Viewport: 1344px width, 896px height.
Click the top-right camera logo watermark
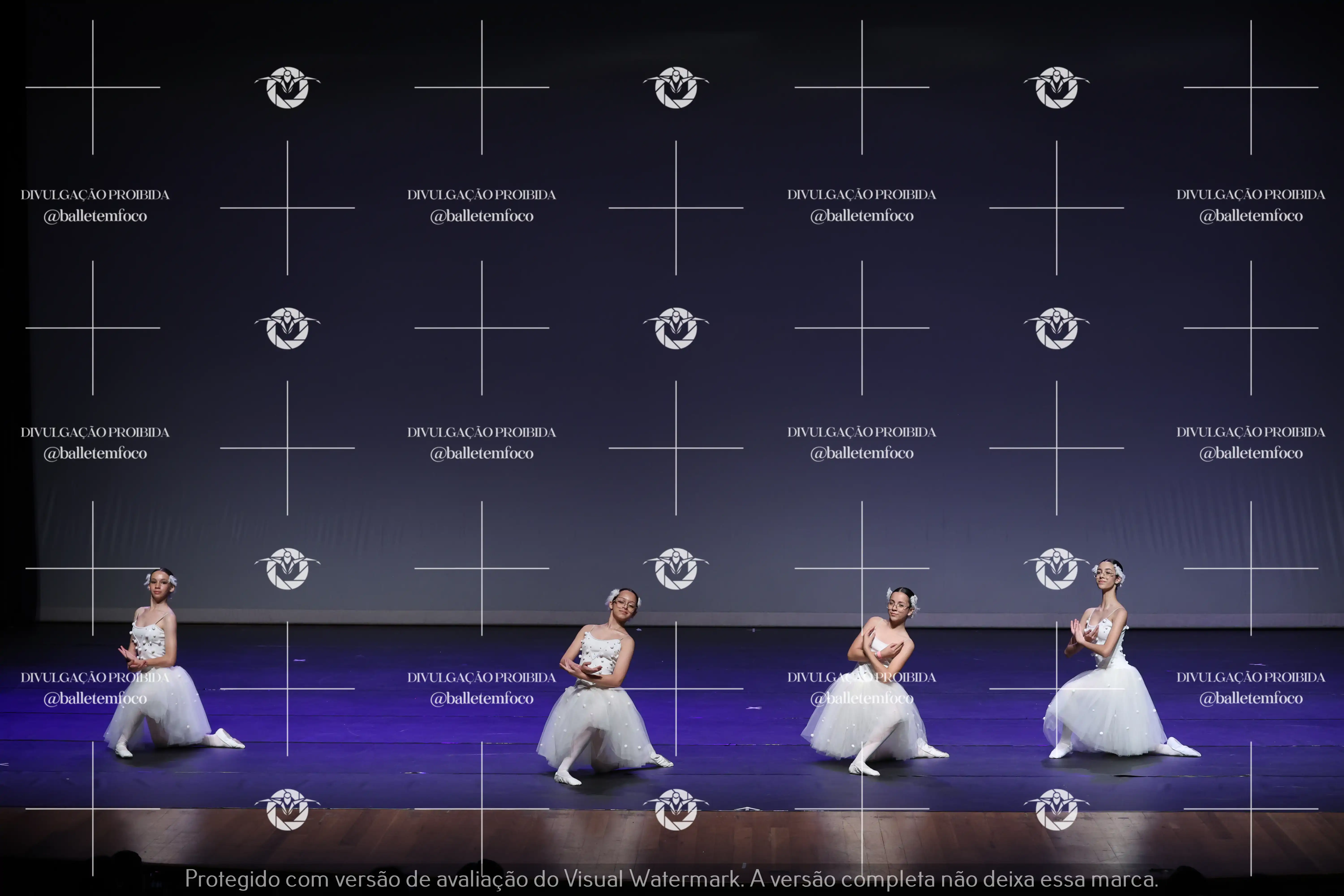1057,87
